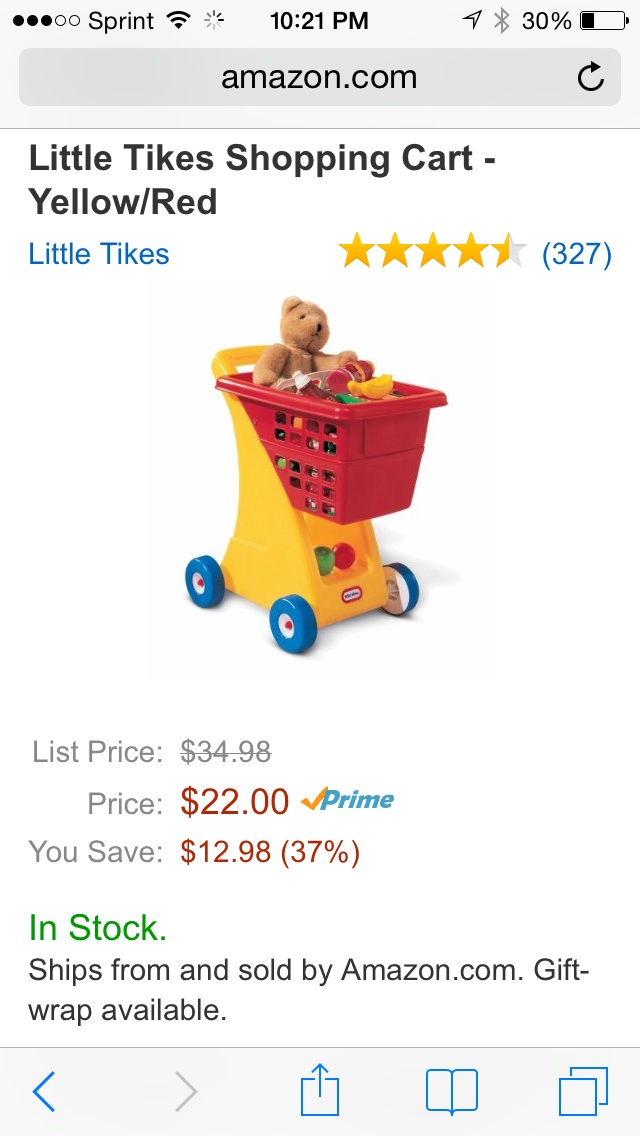640x1136 pixels.
Task: Tap the forward arrow in toolbar
Action: [x=186, y=1091]
